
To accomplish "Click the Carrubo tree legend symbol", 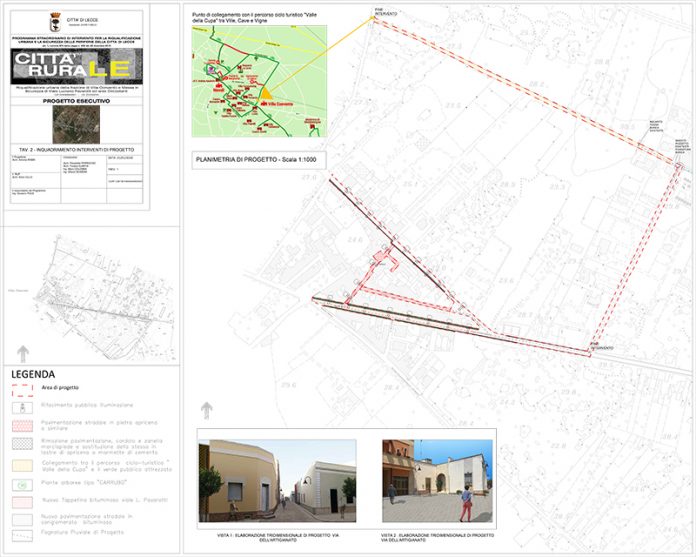I will point(23,483).
